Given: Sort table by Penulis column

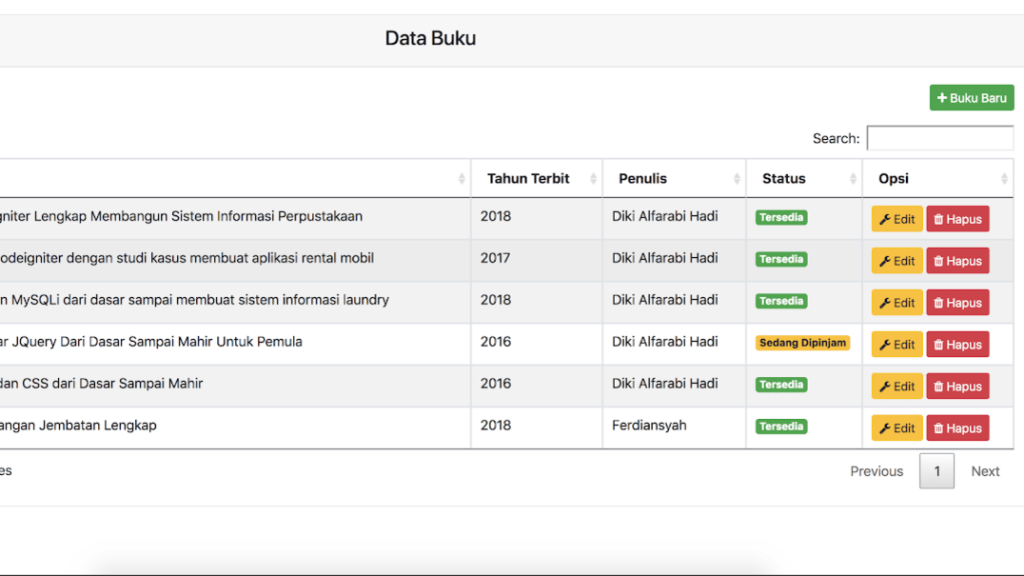Looking at the screenshot, I should (x=674, y=178).
